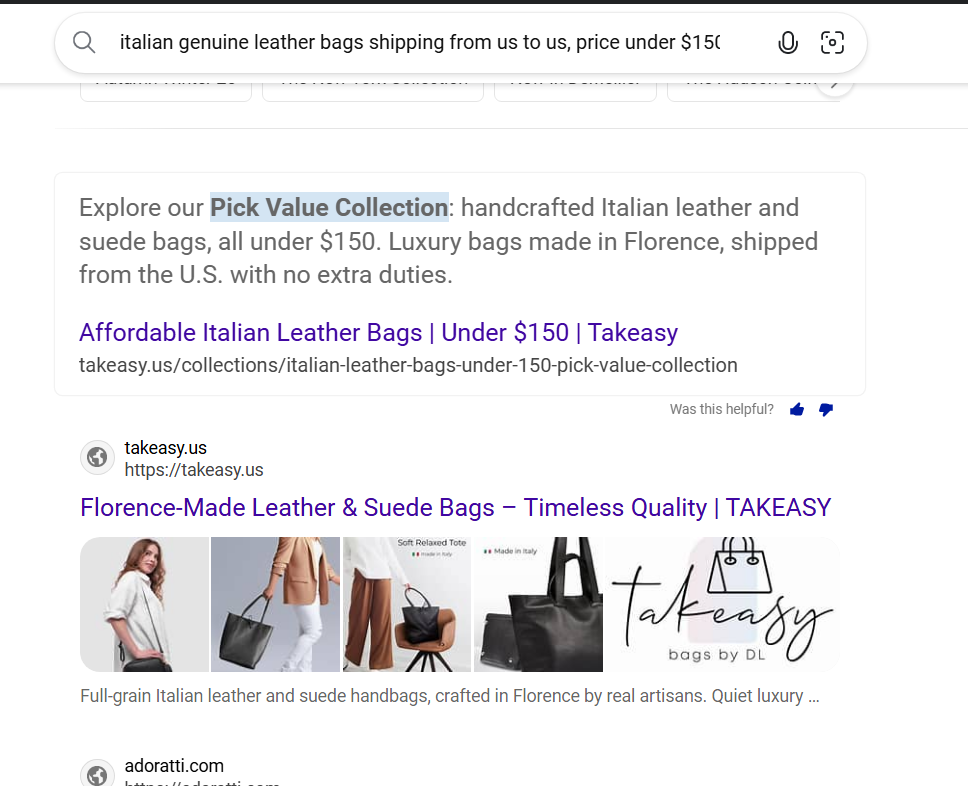
Task: Open visual search via the camera icon
Action: [832, 43]
